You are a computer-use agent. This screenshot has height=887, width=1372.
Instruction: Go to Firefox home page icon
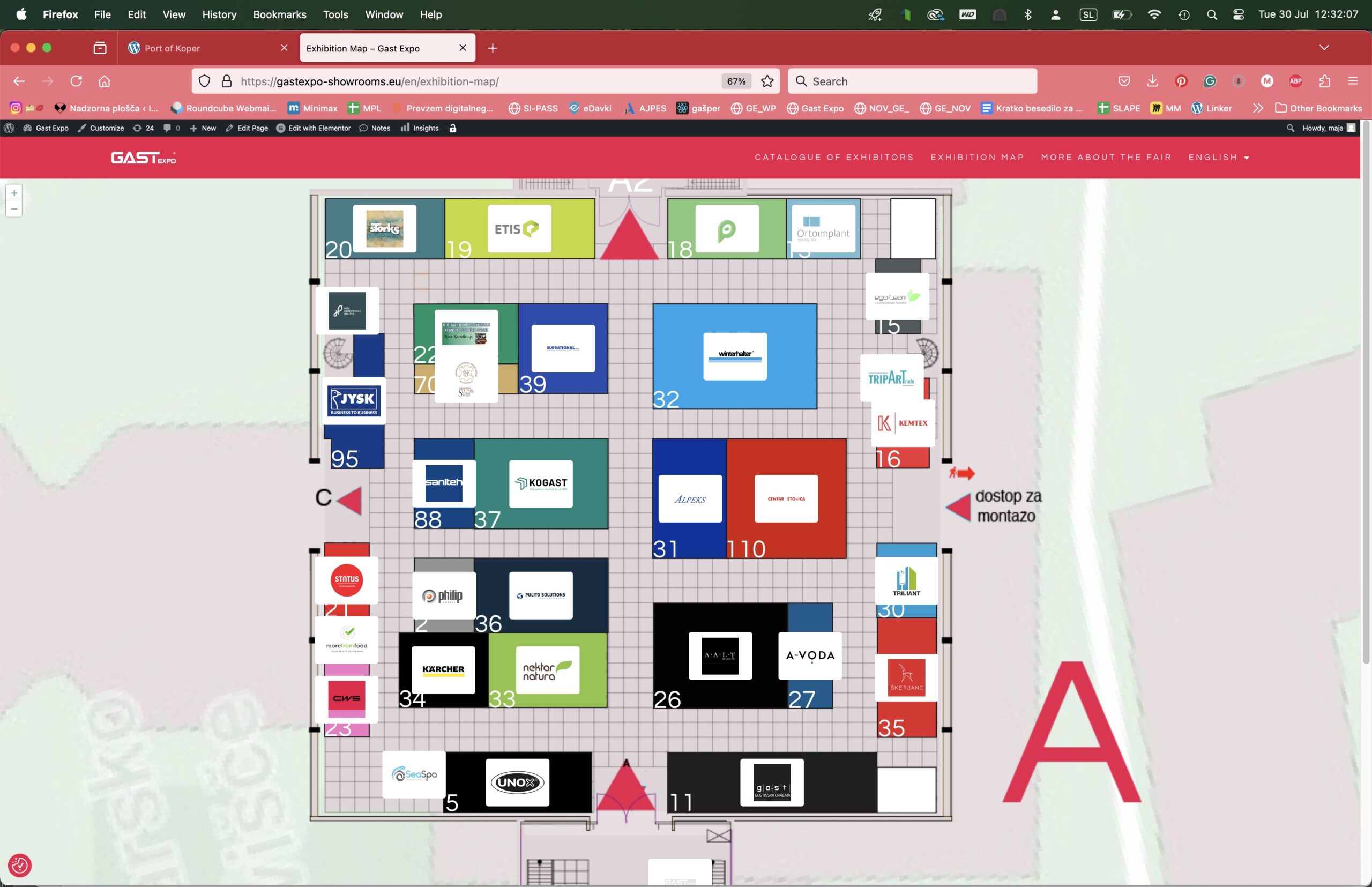click(x=105, y=81)
